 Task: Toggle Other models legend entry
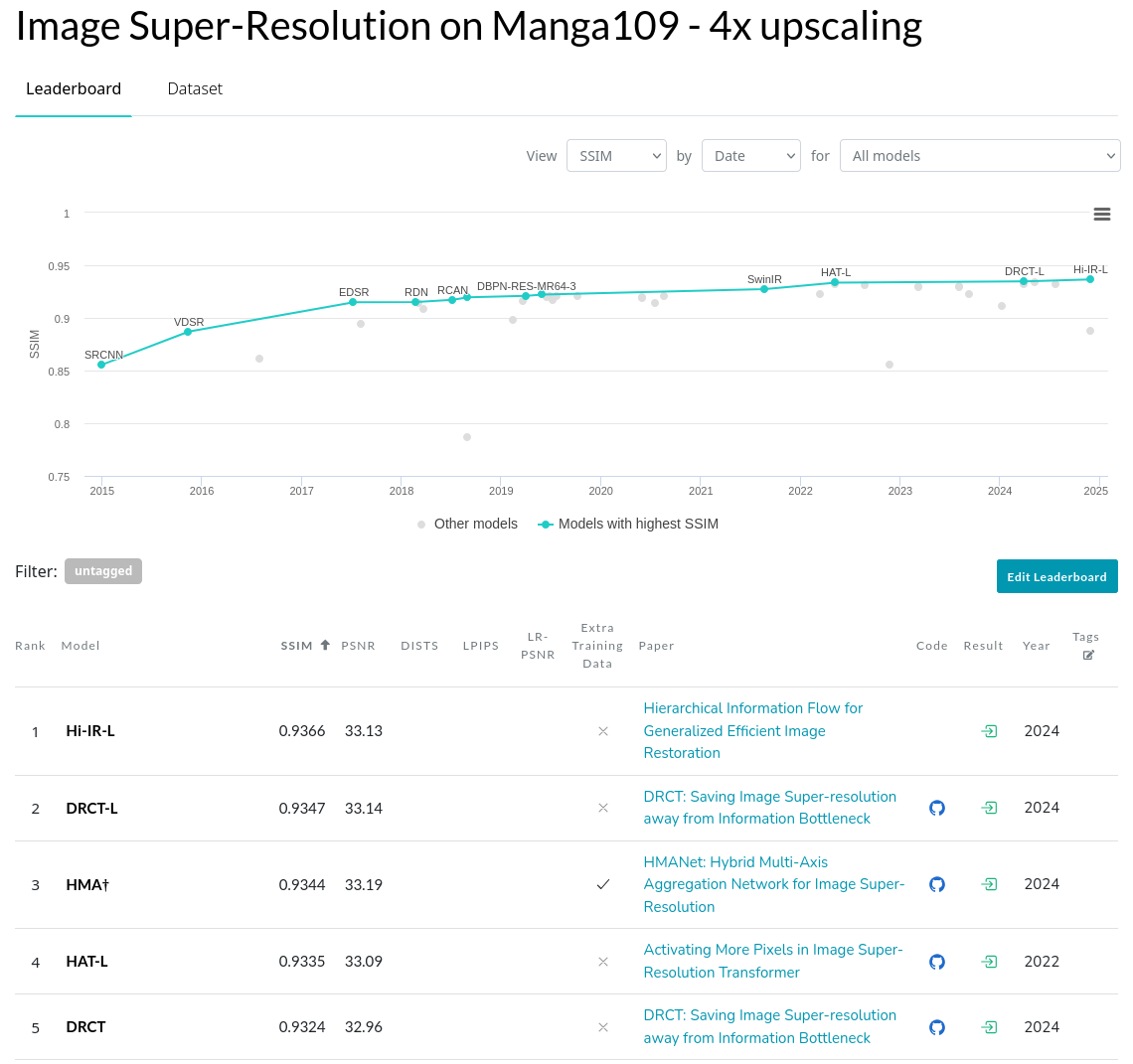click(467, 524)
